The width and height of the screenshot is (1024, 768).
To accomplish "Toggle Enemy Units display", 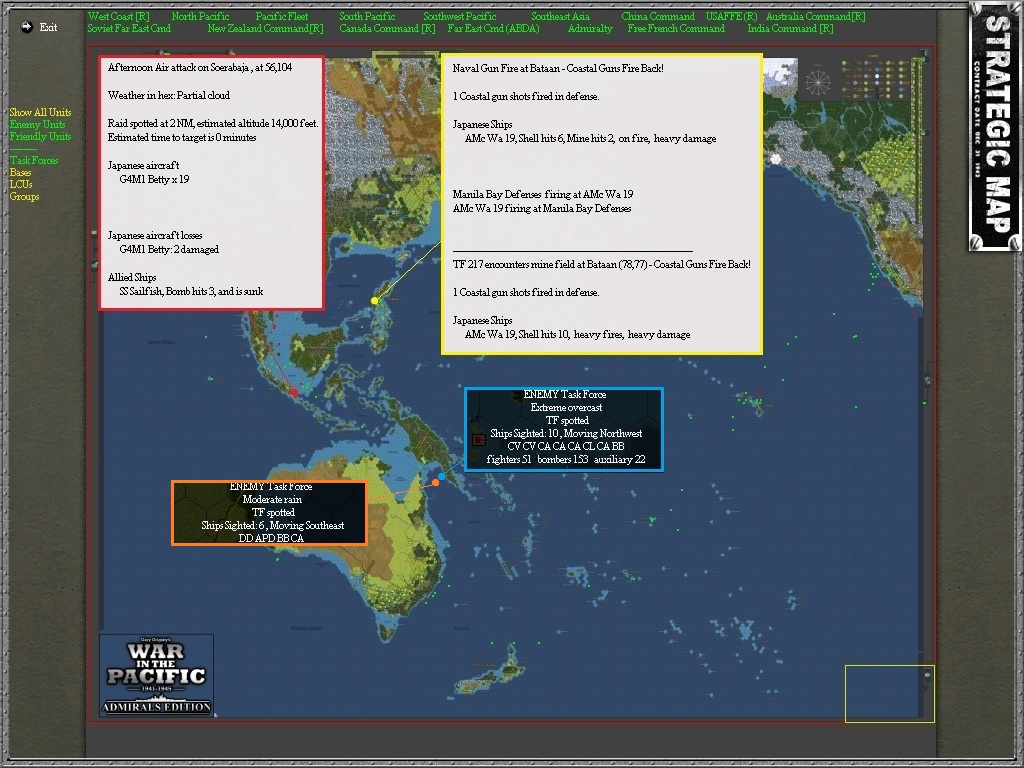I will [x=37, y=124].
